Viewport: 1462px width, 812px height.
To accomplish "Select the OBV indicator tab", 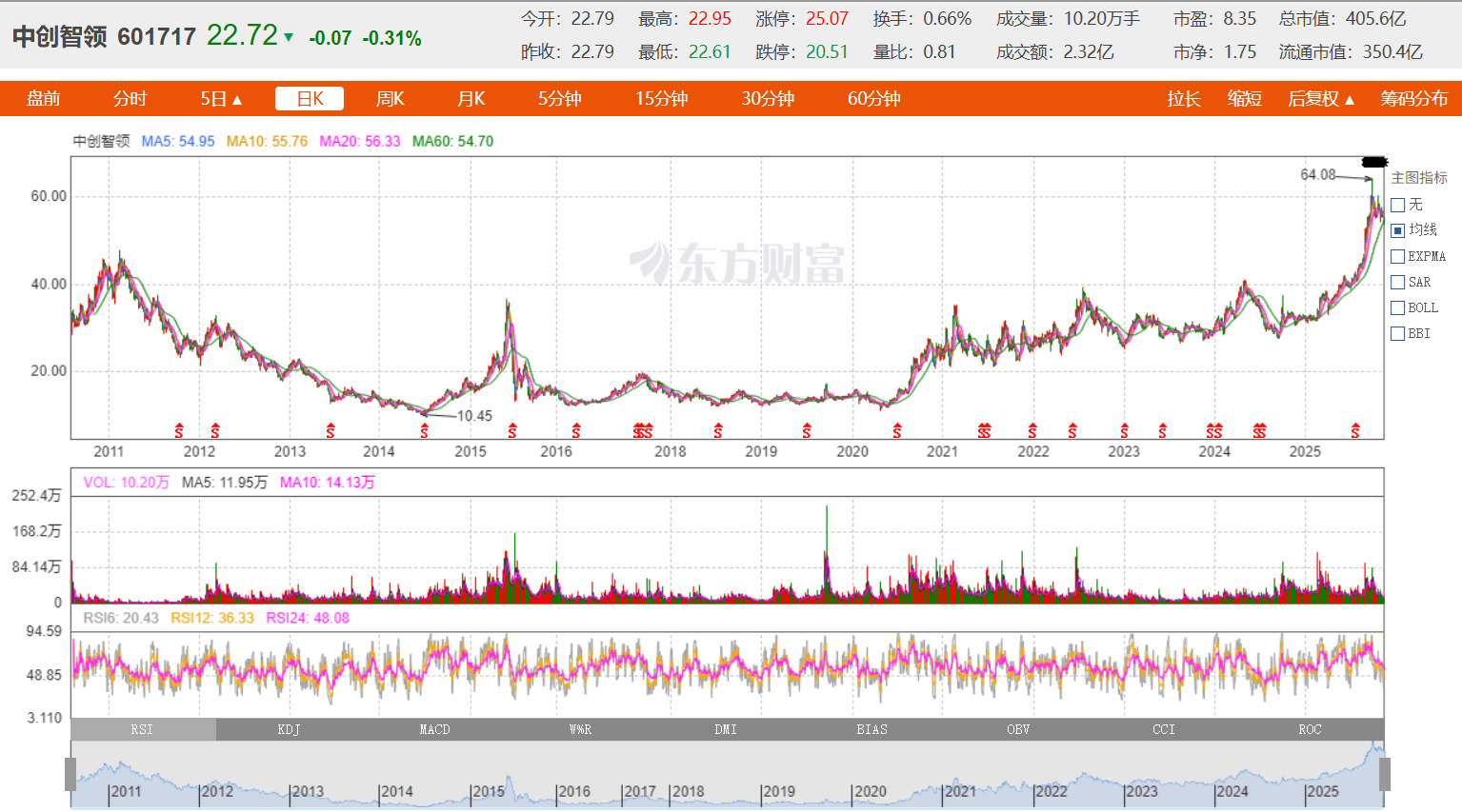I will [1018, 729].
